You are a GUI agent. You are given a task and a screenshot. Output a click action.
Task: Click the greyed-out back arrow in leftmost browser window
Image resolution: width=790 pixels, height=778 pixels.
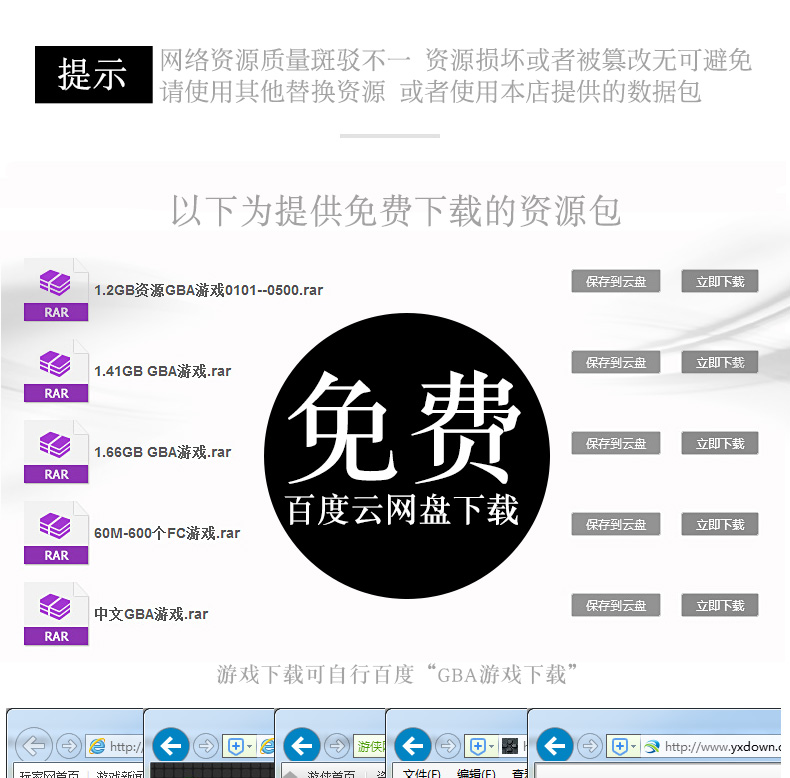[x=33, y=745]
